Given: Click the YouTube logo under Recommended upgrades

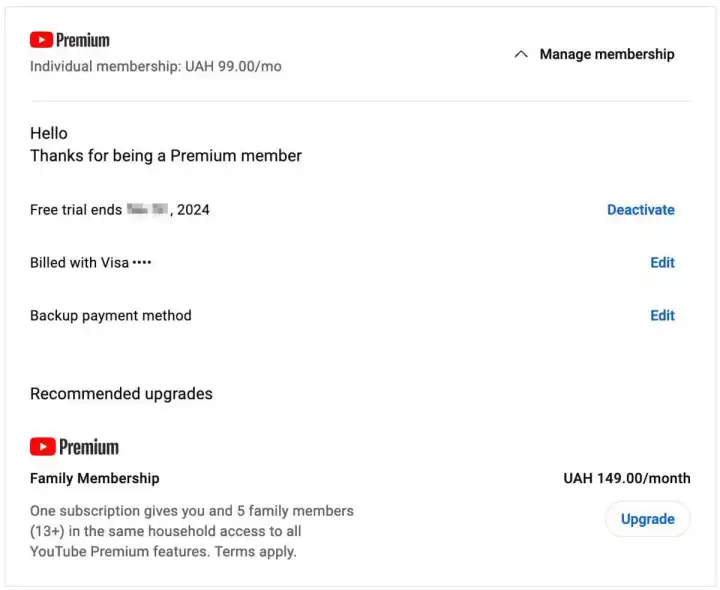Looking at the screenshot, I should click(42, 447).
